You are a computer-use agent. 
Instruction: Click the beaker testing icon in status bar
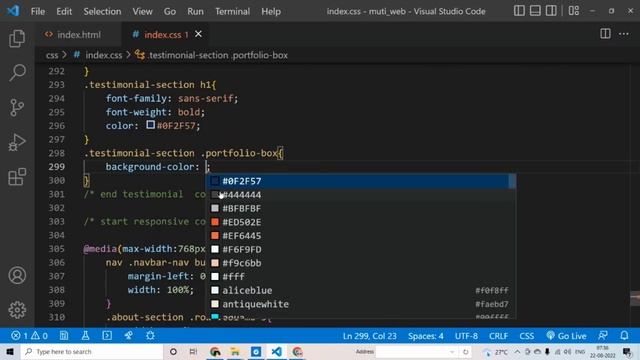coord(85,336)
